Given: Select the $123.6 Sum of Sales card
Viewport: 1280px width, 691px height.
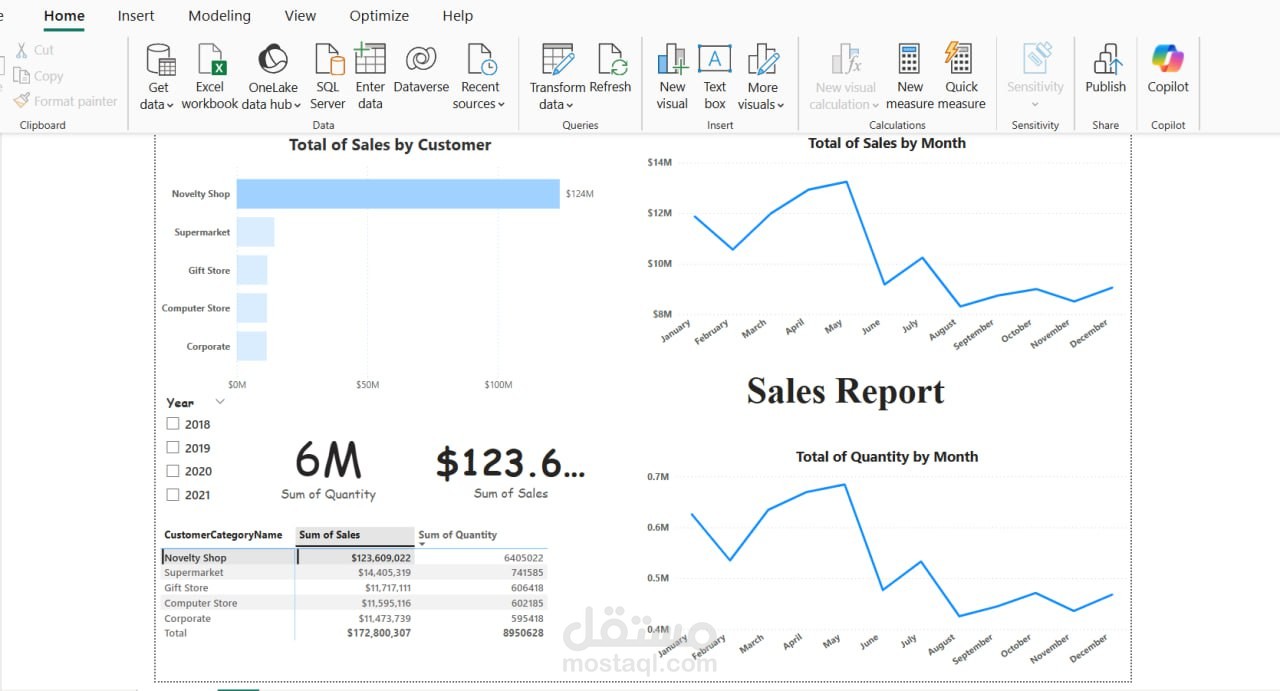Looking at the screenshot, I should point(511,471).
